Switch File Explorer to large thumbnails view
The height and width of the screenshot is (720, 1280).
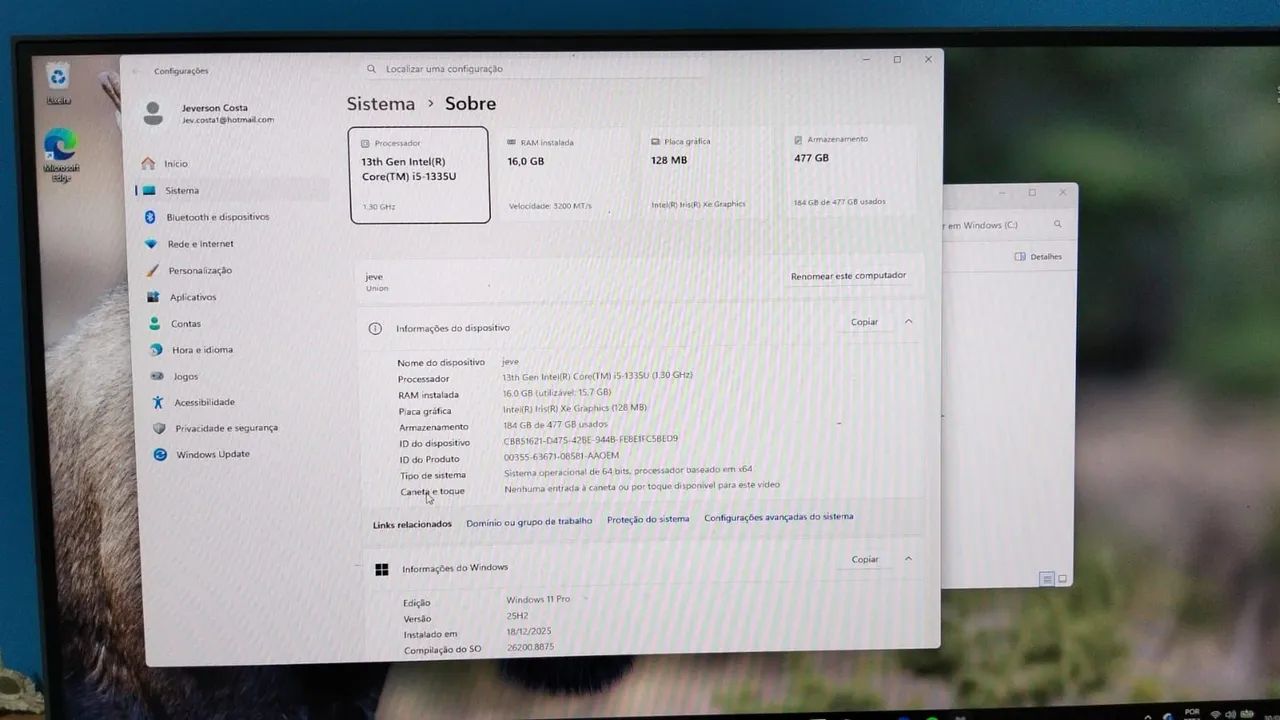[x=1062, y=579]
